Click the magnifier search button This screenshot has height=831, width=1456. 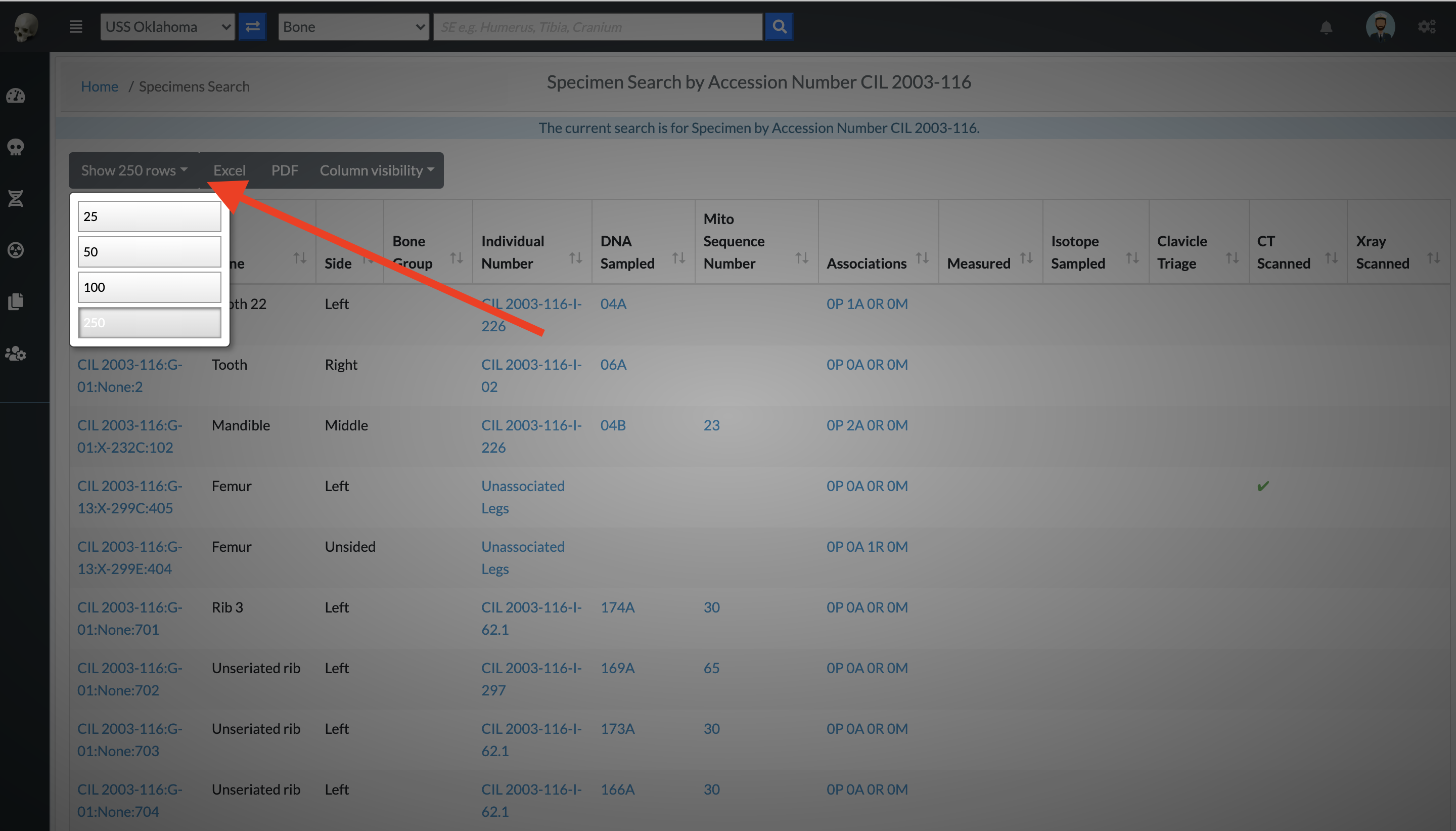click(x=779, y=27)
